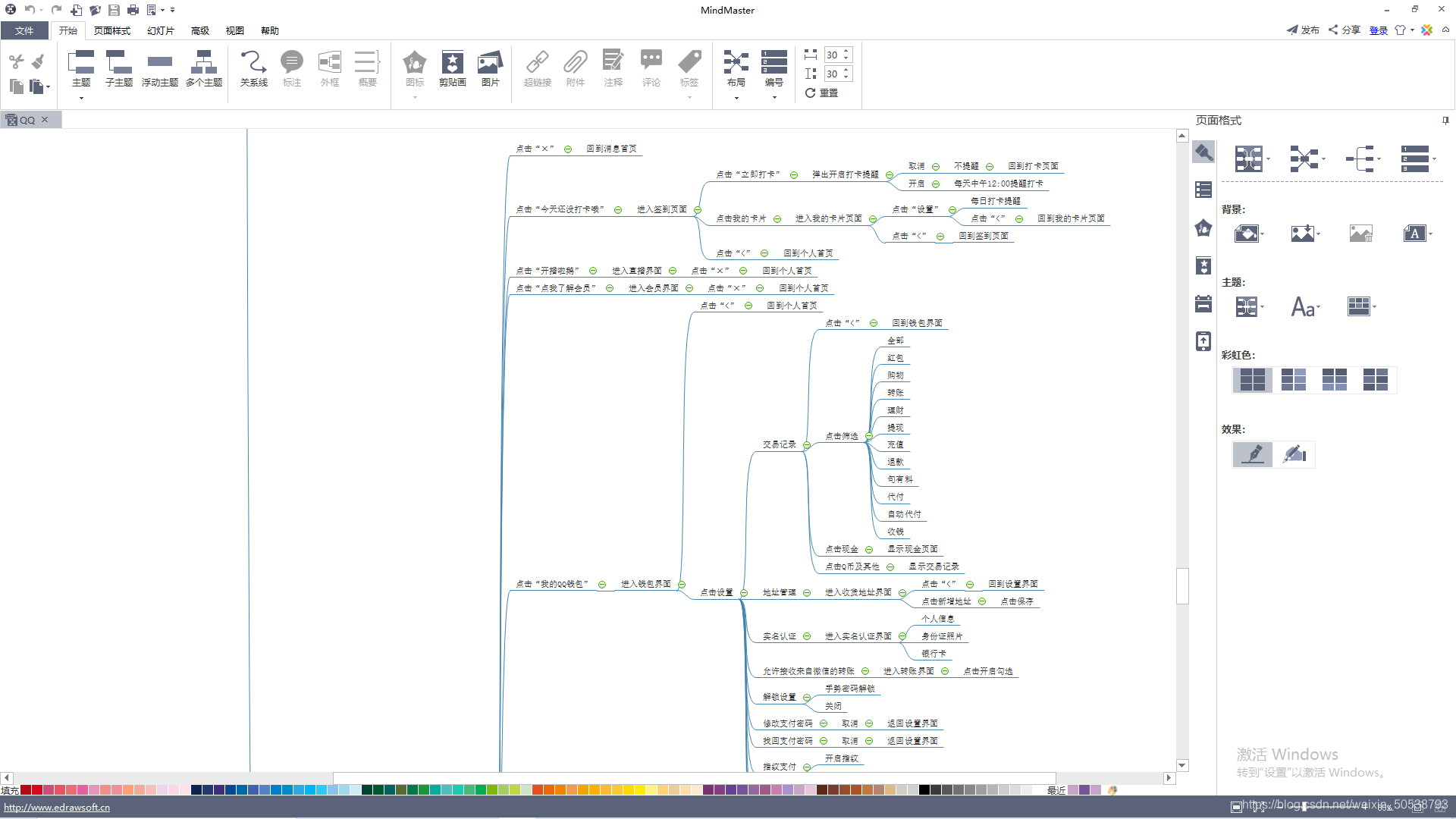
Task: Pick the first red swatch in fill palette
Action: coord(26,790)
